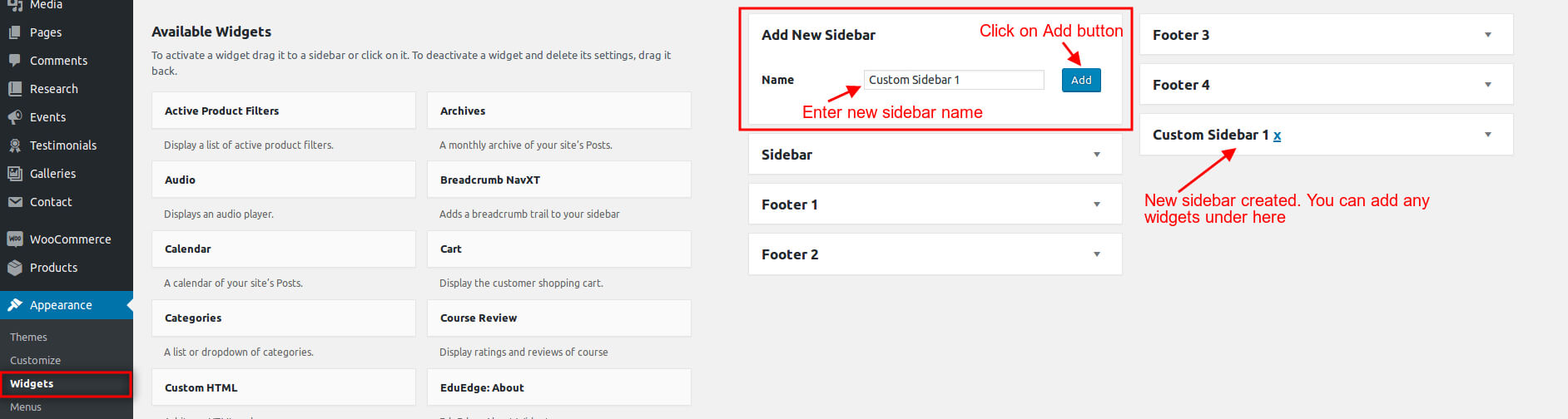Viewport: 1568px width, 419px height.
Task: Click the Products box icon
Action: [14, 268]
